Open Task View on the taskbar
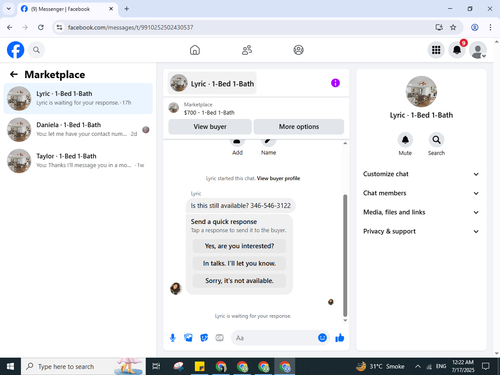This screenshot has height=375, width=500. 156,366
